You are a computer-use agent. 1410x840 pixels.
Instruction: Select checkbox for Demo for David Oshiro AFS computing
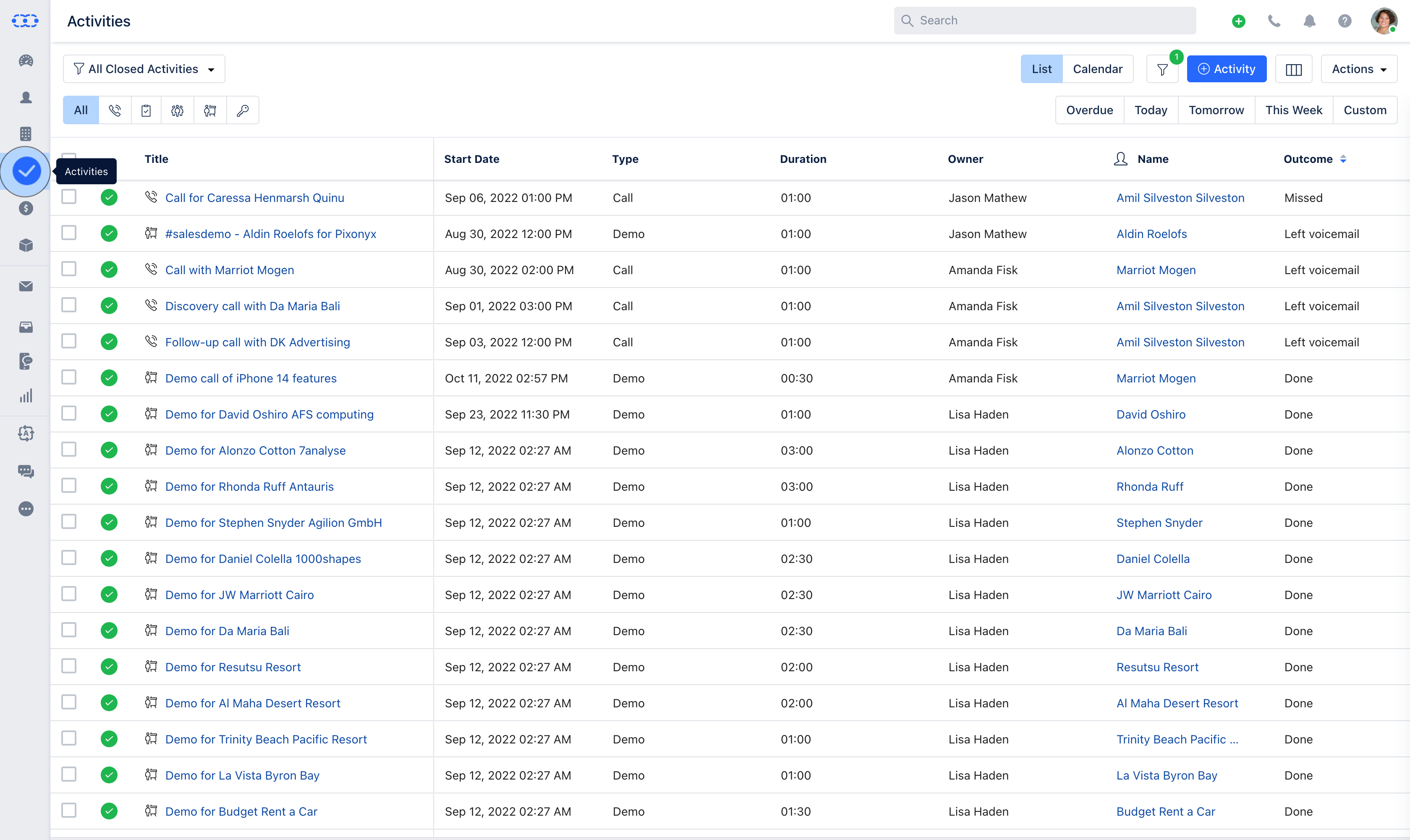[x=69, y=413]
